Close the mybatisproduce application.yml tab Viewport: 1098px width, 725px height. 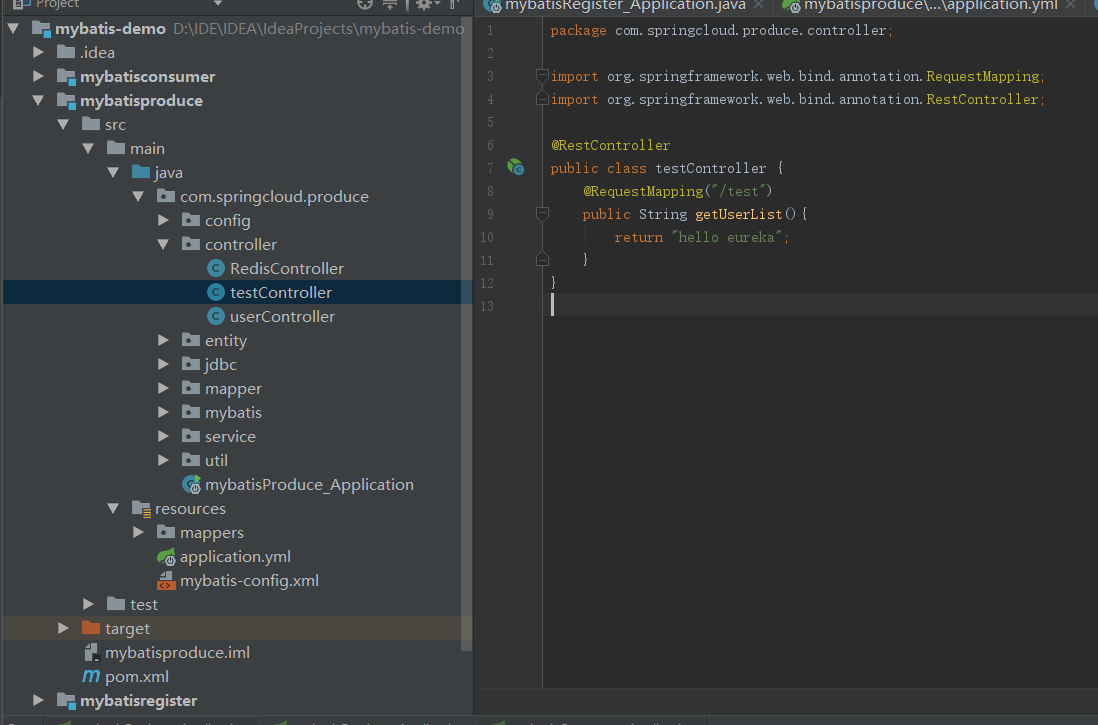click(1071, 5)
